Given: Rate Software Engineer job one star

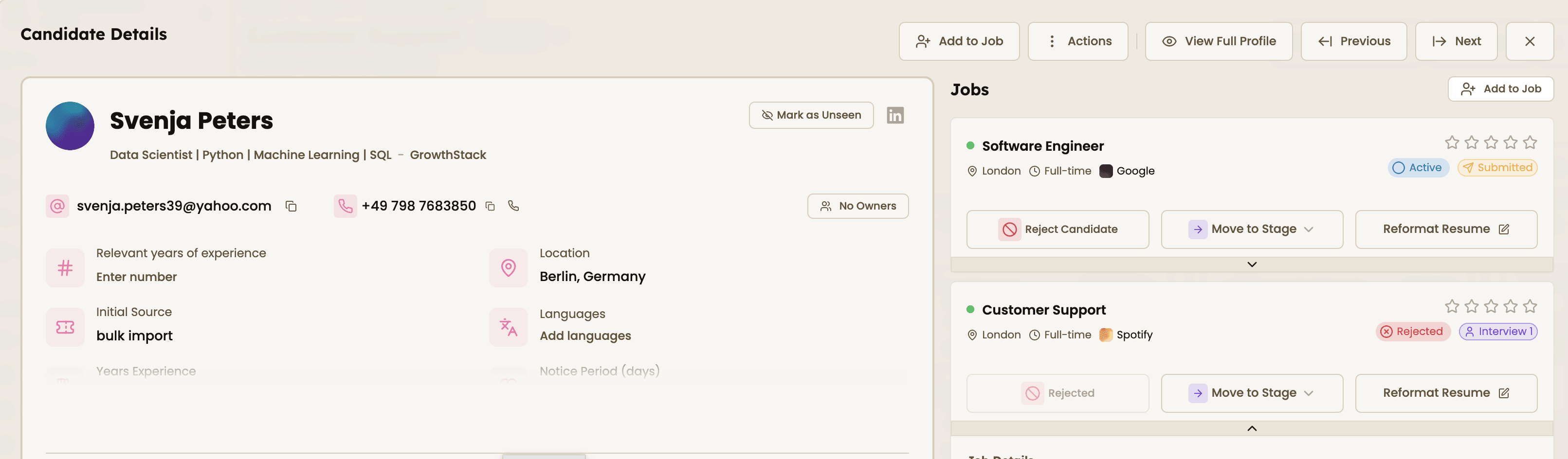Looking at the screenshot, I should pos(1452,142).
